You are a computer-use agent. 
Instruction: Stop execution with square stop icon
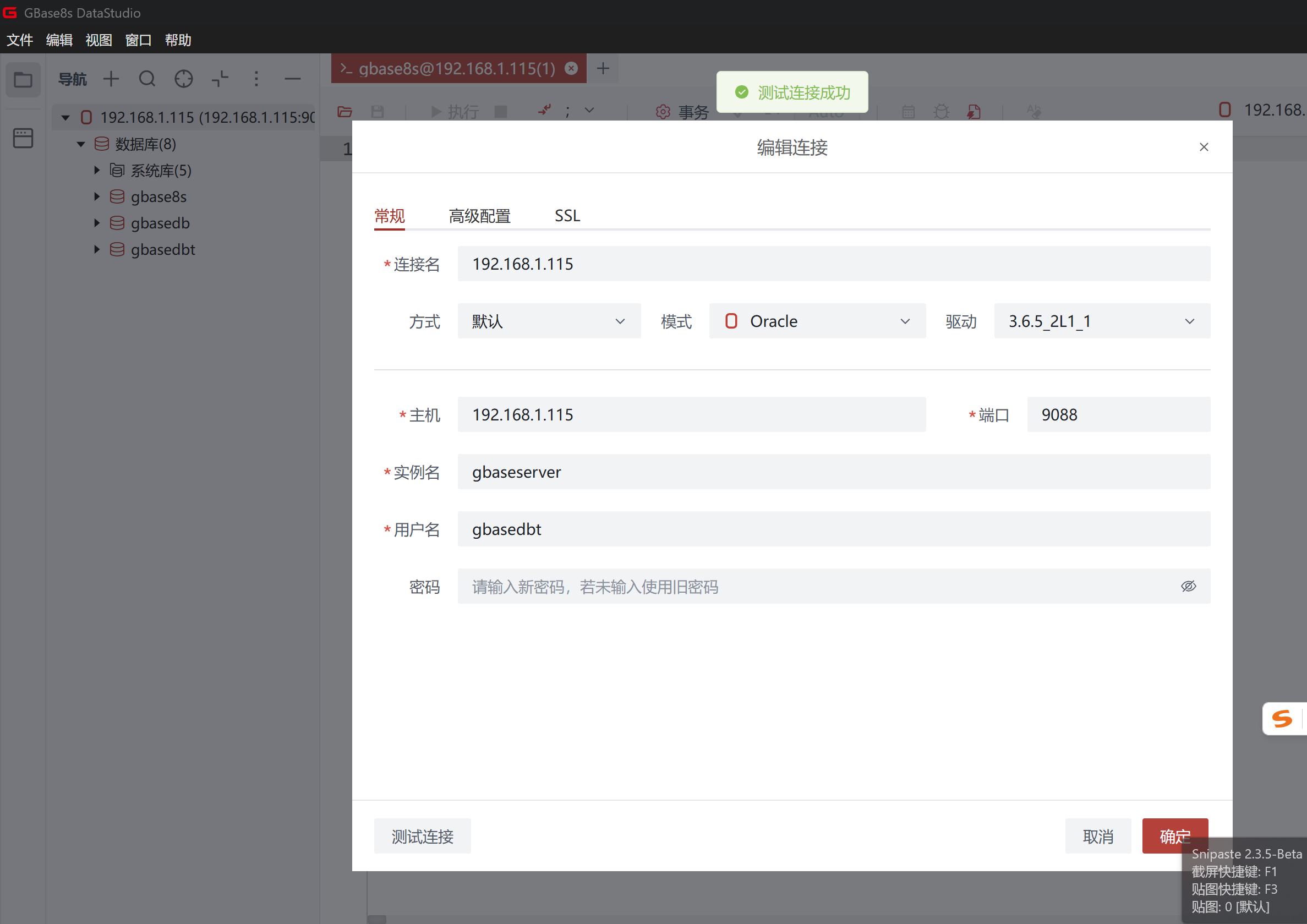coord(501,112)
